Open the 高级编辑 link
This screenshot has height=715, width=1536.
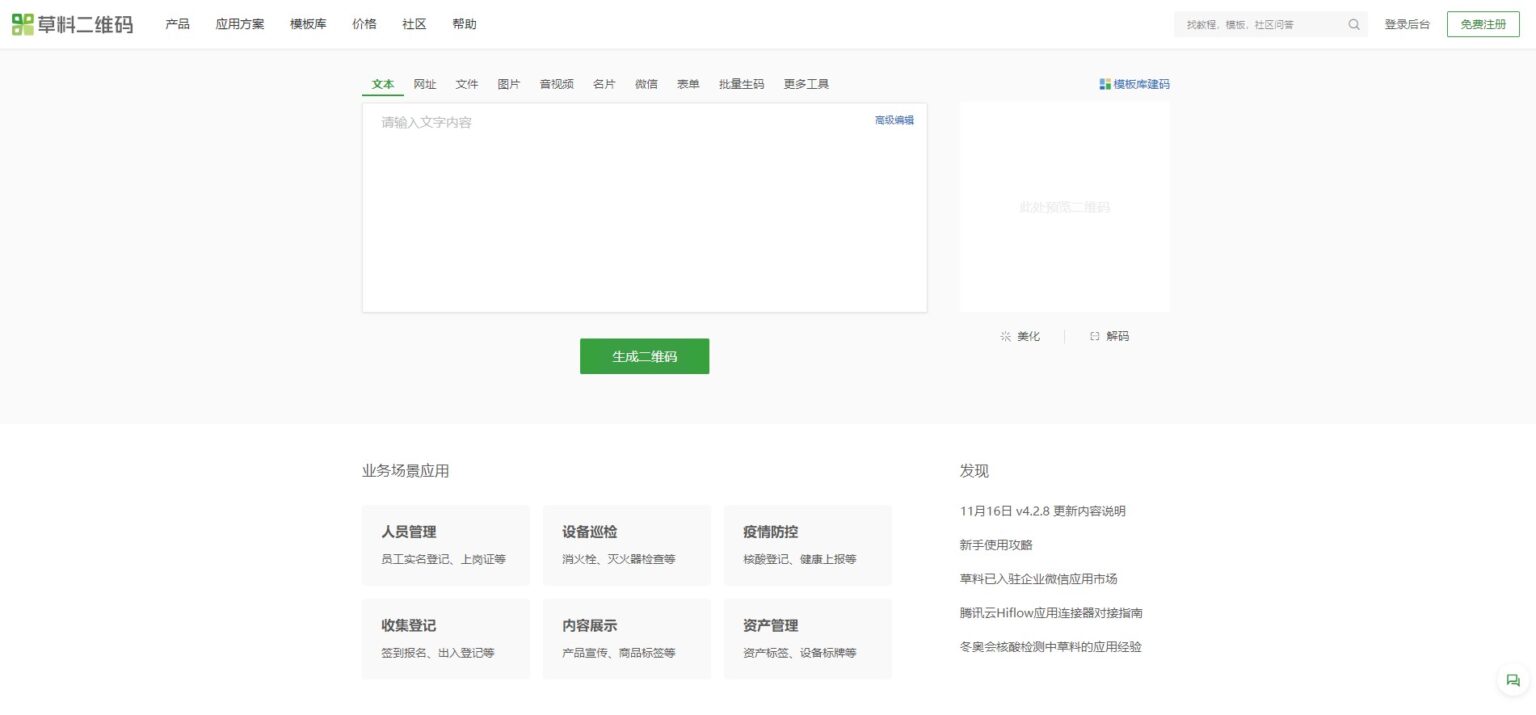[894, 120]
